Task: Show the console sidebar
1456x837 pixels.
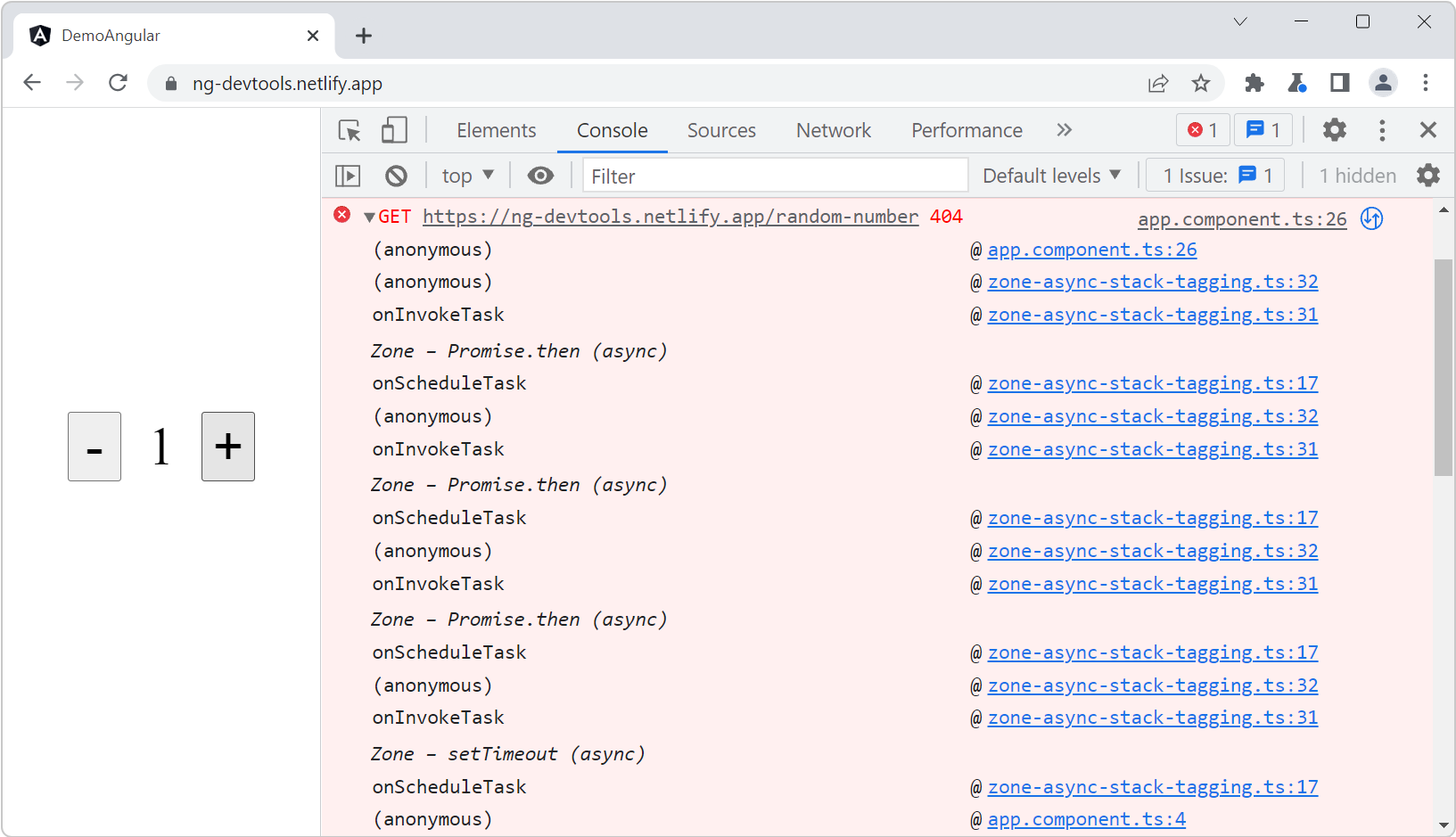Action: click(x=347, y=175)
